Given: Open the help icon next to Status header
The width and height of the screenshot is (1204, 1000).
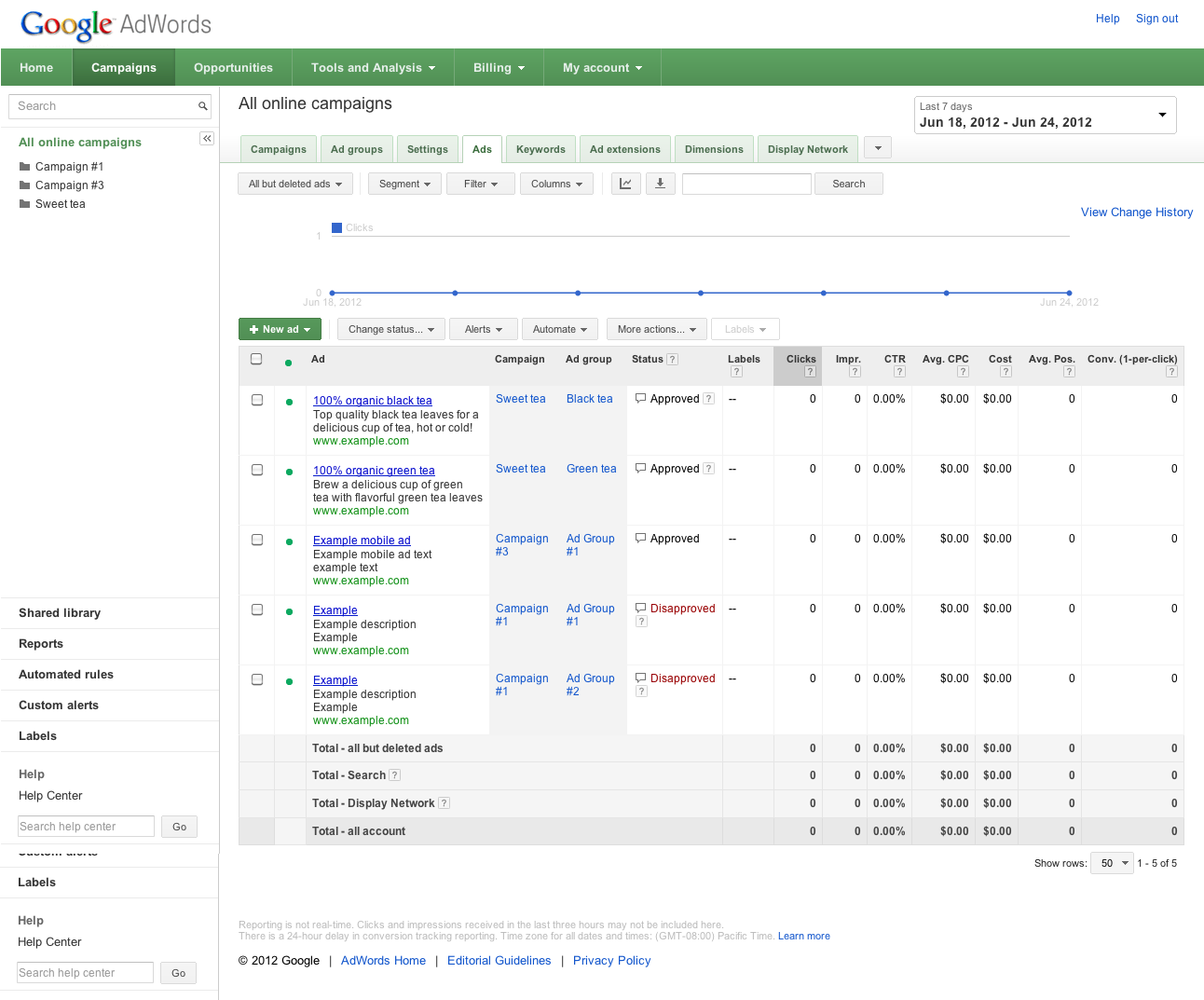Looking at the screenshot, I should pyautogui.click(x=673, y=360).
